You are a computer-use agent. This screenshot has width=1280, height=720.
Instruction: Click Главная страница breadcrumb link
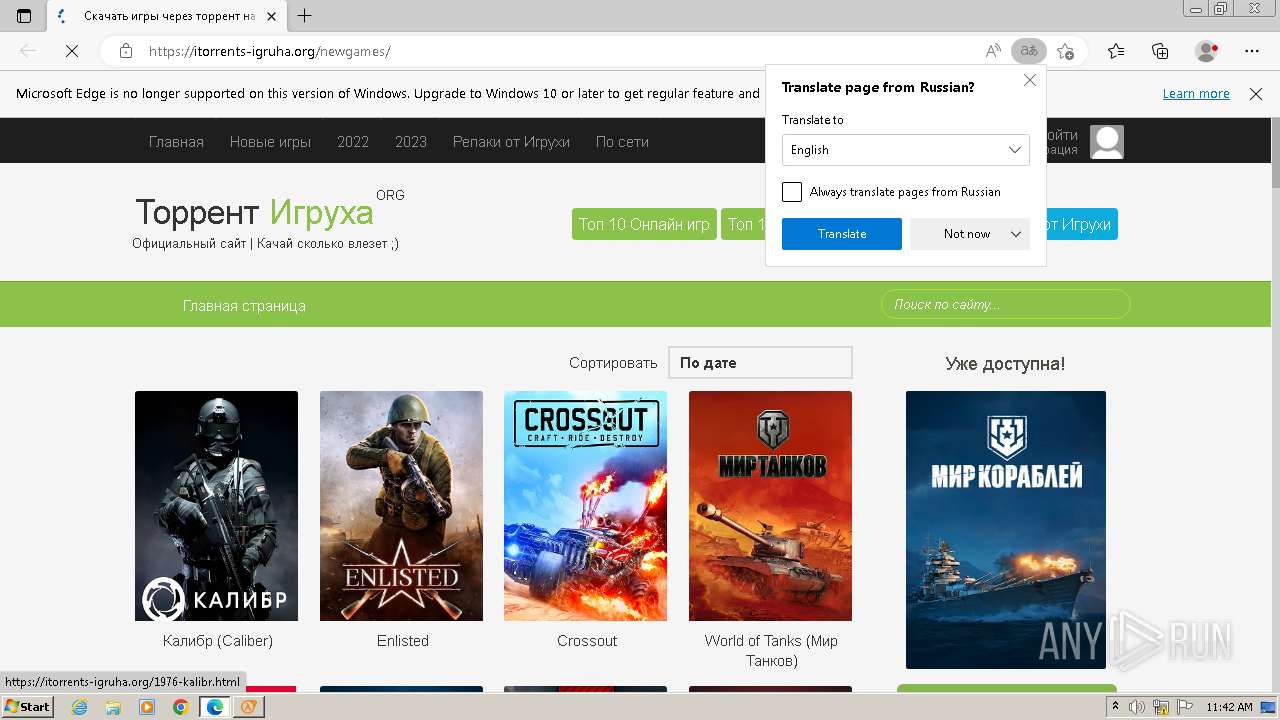coord(244,306)
